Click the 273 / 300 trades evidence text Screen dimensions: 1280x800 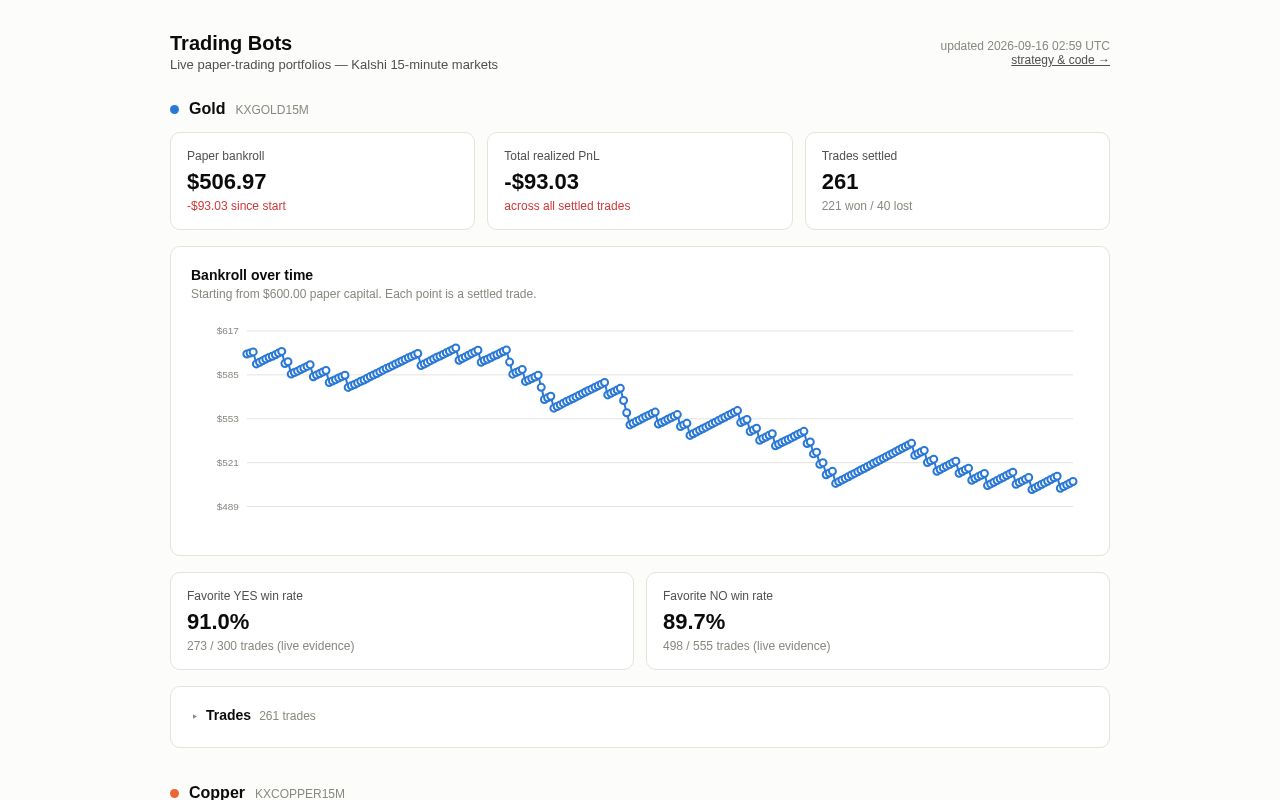(271, 646)
